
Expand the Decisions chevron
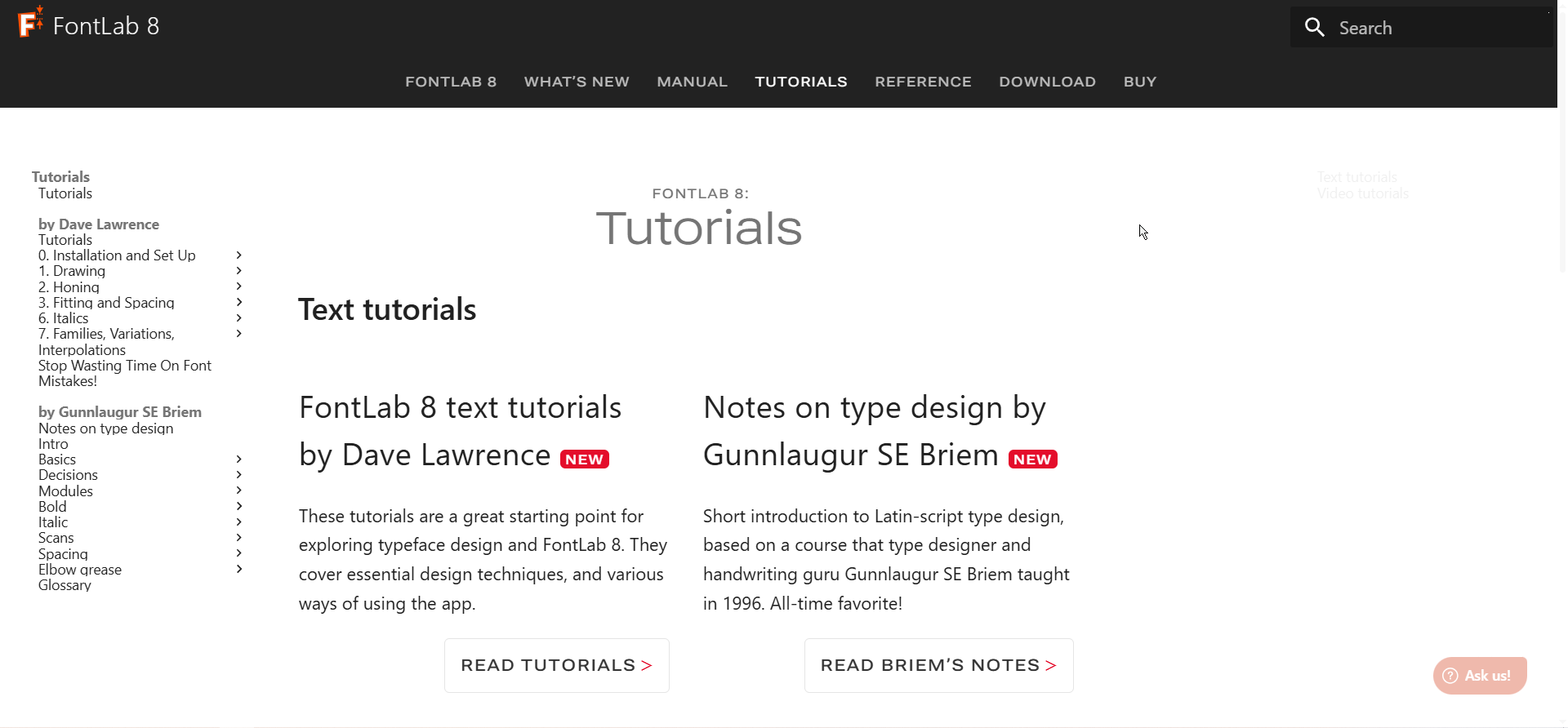point(238,475)
